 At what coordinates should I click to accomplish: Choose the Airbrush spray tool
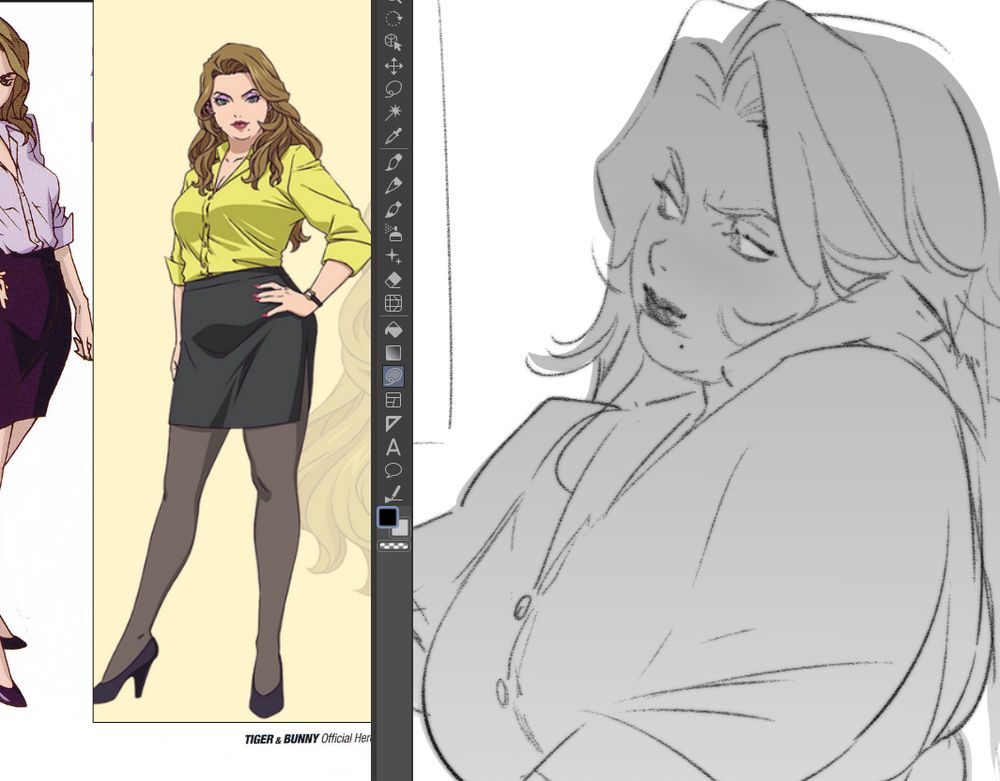393,233
